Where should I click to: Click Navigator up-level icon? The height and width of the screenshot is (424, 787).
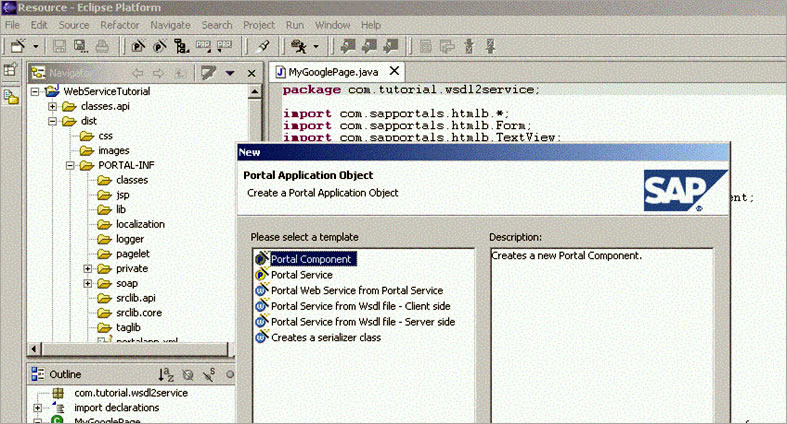point(180,73)
